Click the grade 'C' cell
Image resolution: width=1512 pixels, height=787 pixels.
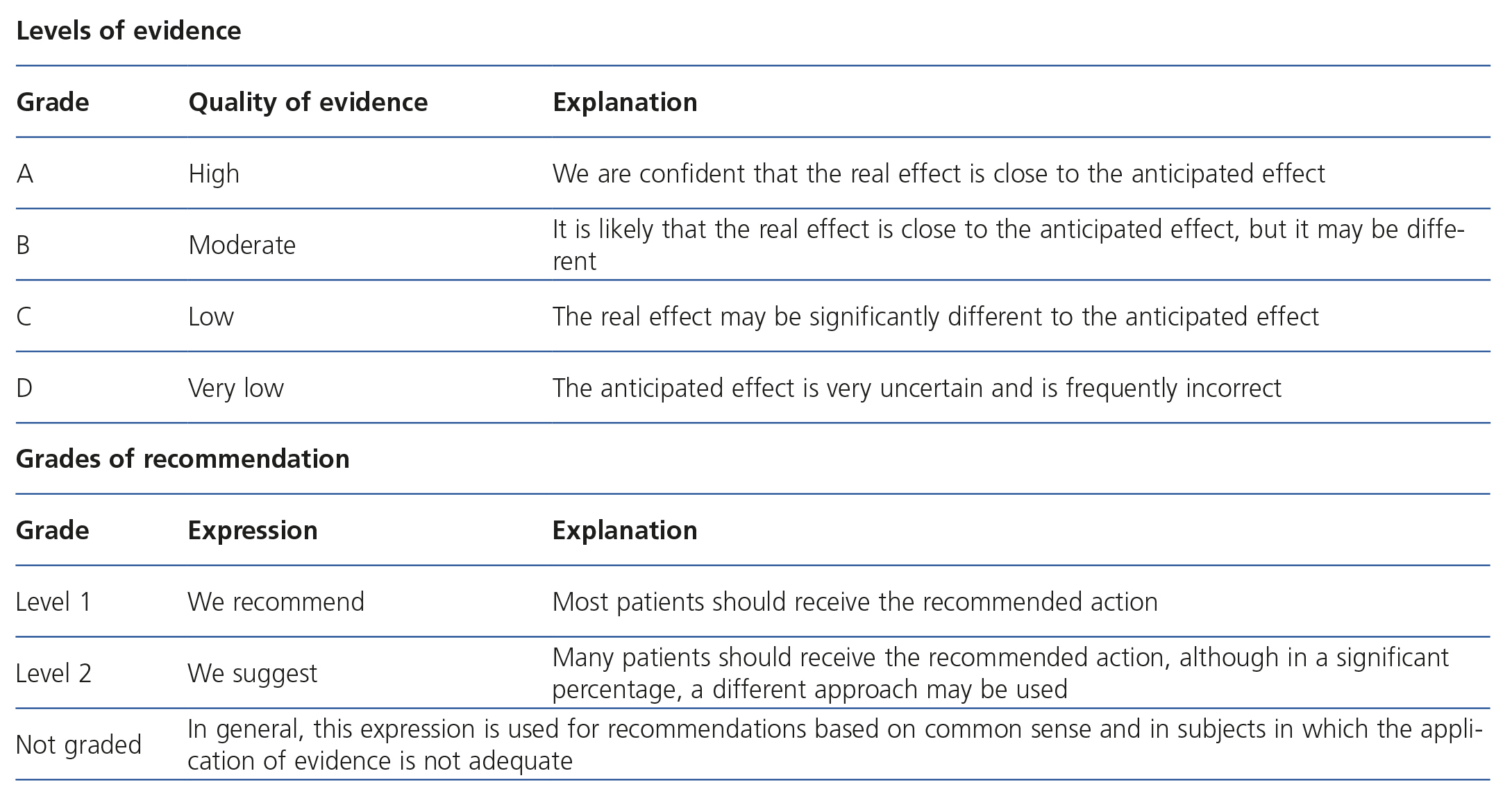click(24, 316)
